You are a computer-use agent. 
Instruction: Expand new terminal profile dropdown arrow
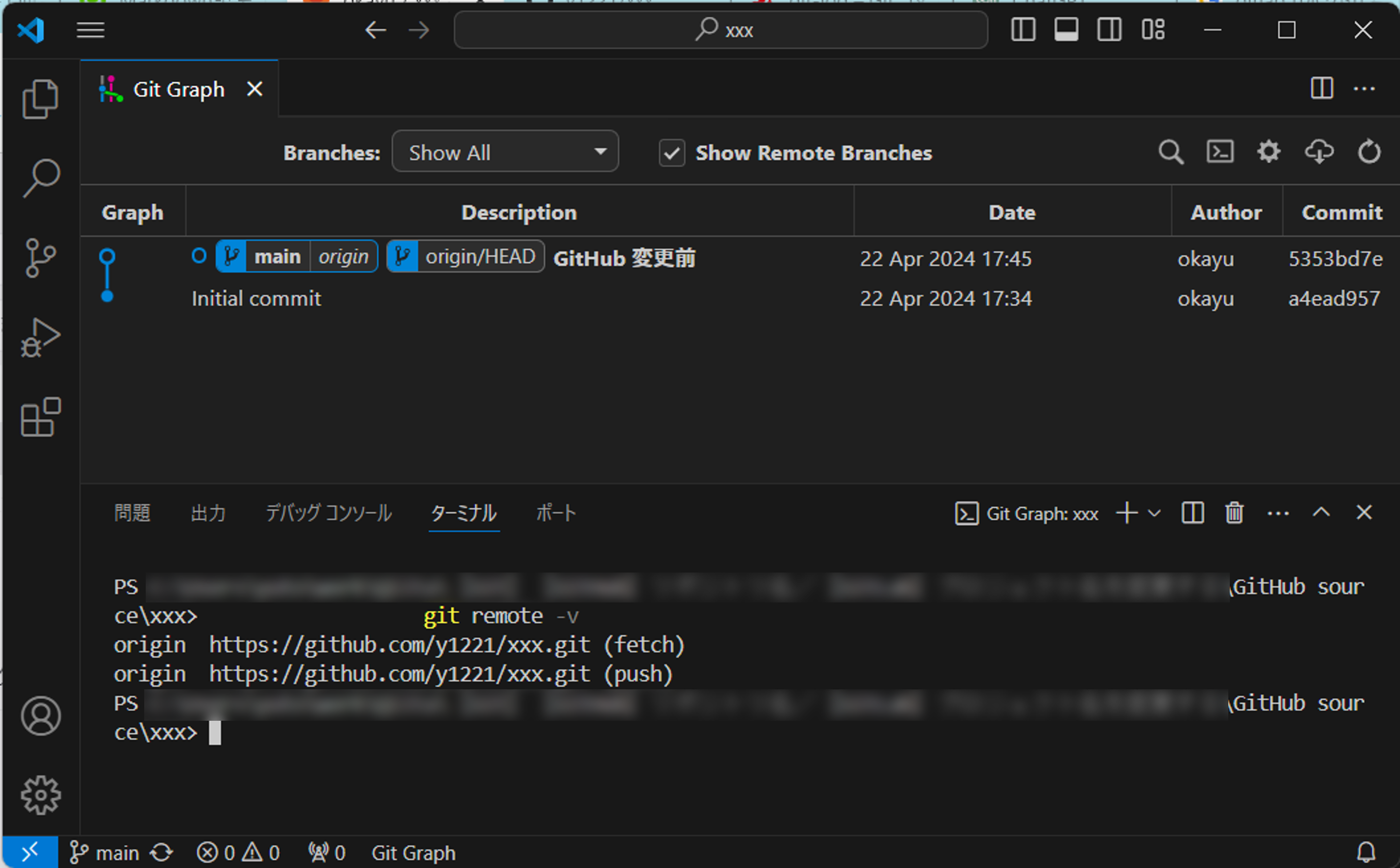[x=1154, y=513]
